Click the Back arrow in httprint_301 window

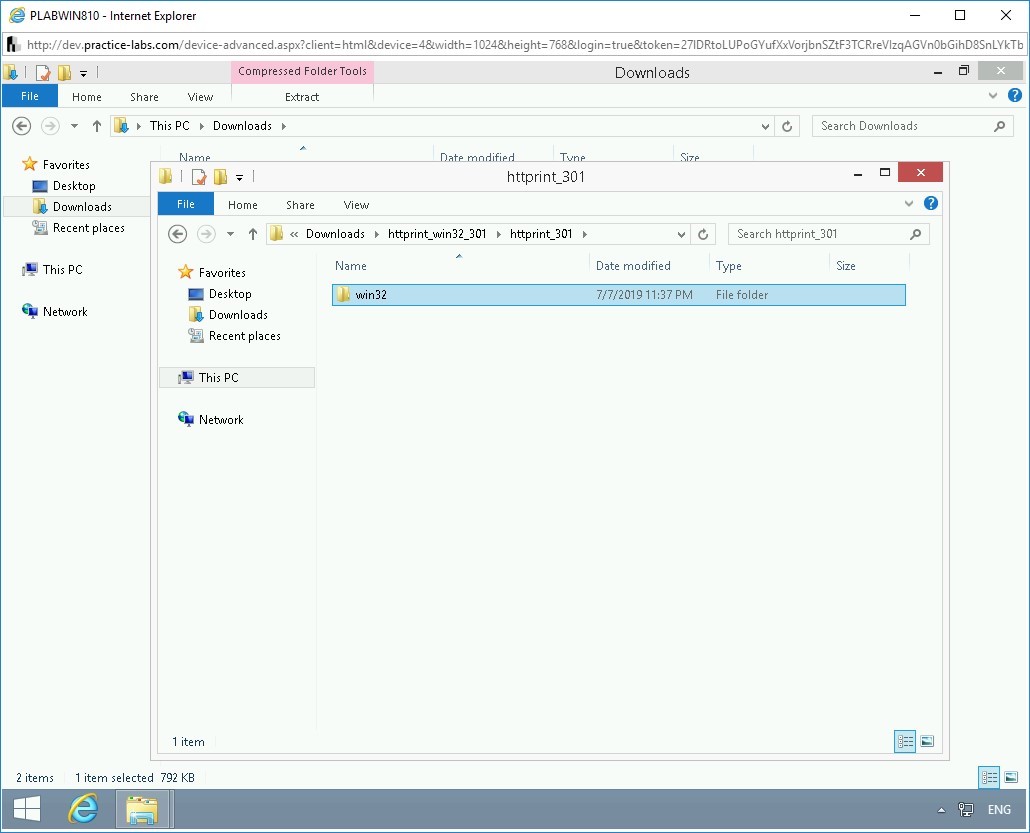click(178, 234)
